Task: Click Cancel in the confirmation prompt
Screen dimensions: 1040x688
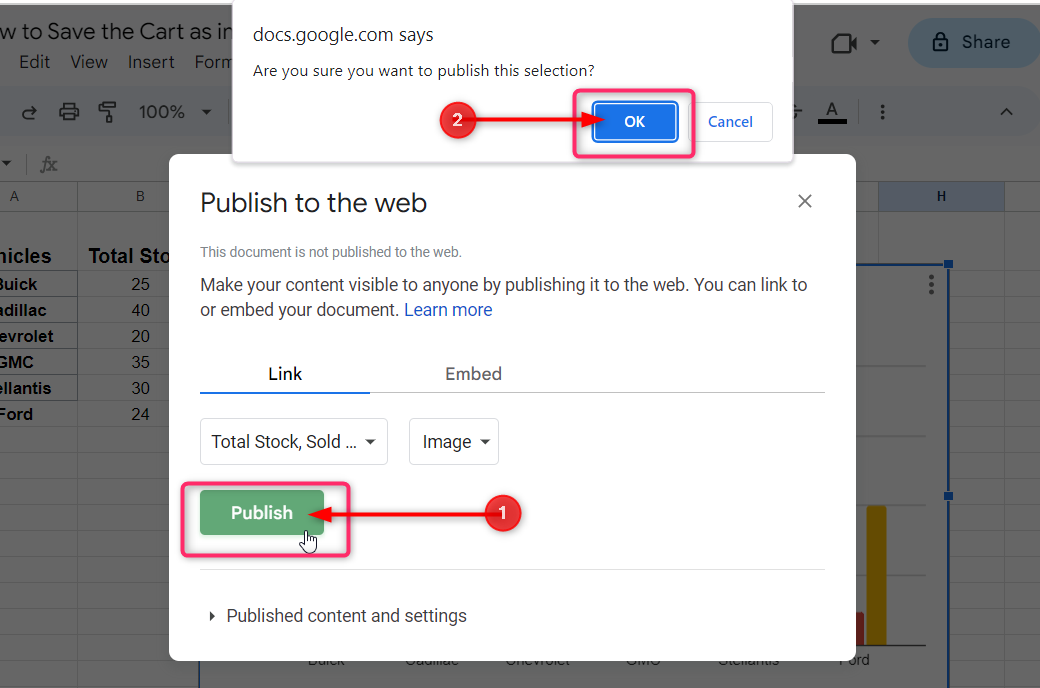Action: [730, 122]
